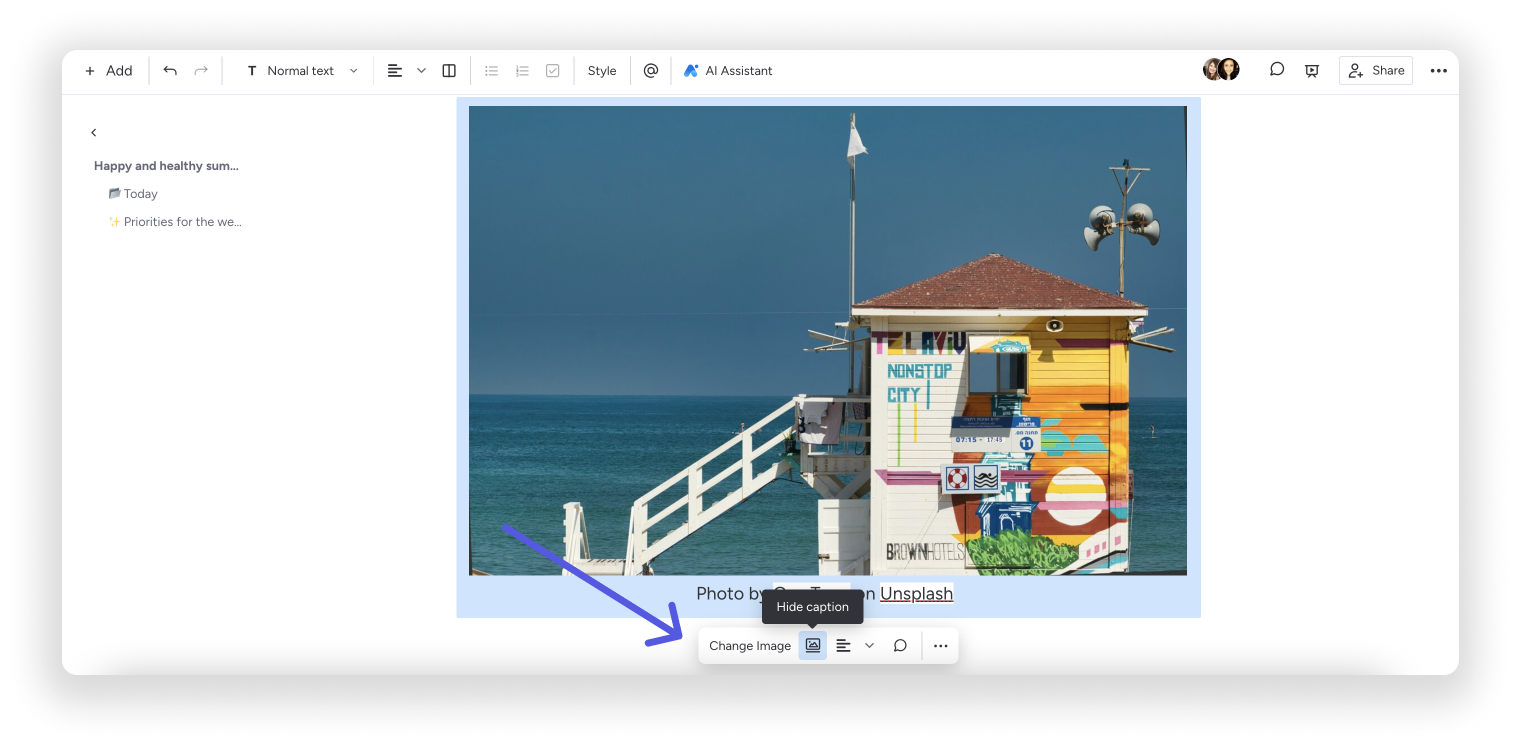Toggle numbered list formatting
Screen dimensions: 1517x745
522,71
